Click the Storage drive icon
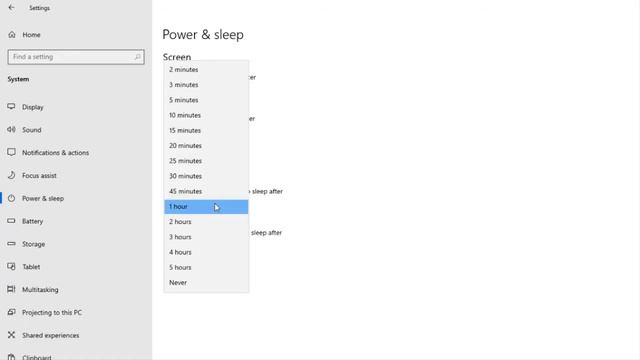The width and height of the screenshot is (640, 360). [11, 244]
